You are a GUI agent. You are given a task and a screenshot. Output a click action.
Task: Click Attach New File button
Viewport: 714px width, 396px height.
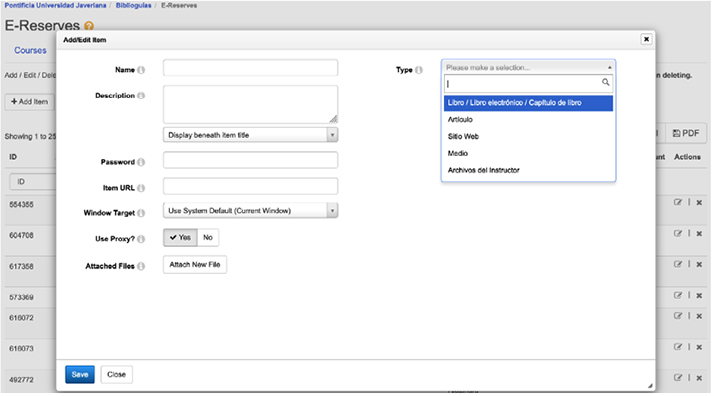[195, 264]
